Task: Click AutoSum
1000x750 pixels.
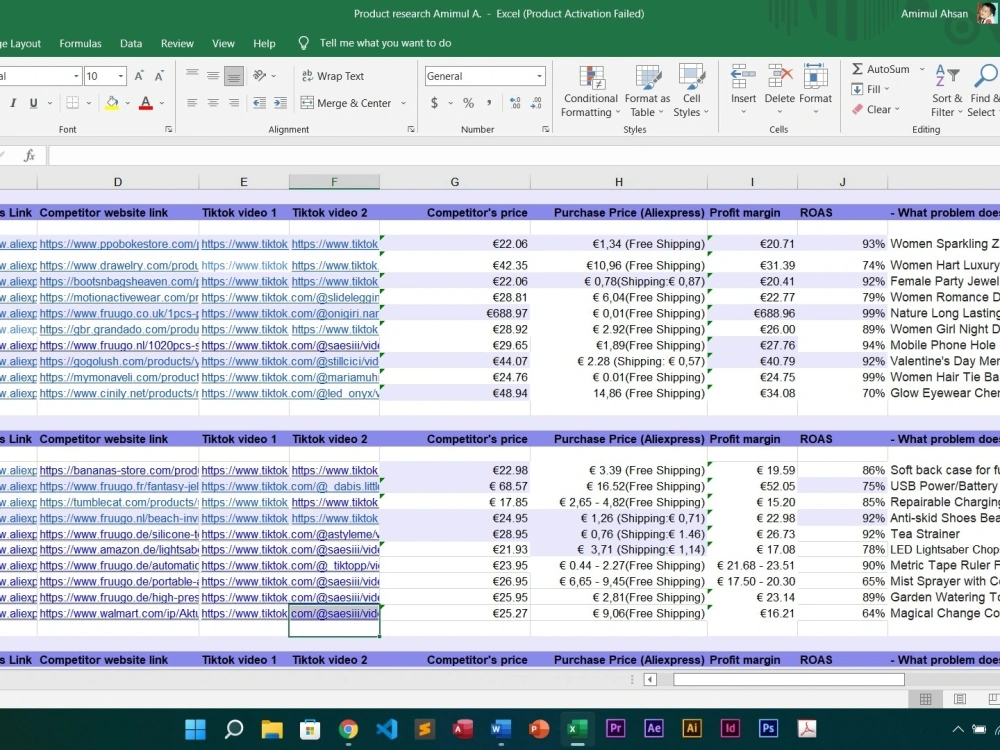Action: pos(881,69)
